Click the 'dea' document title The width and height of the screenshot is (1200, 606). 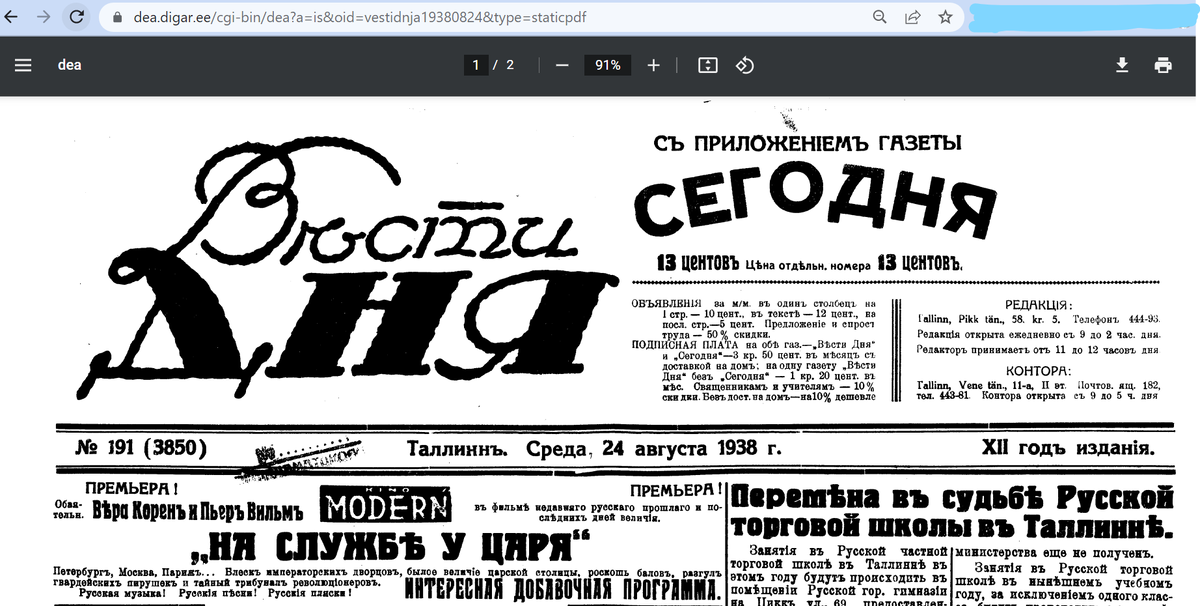tap(69, 65)
